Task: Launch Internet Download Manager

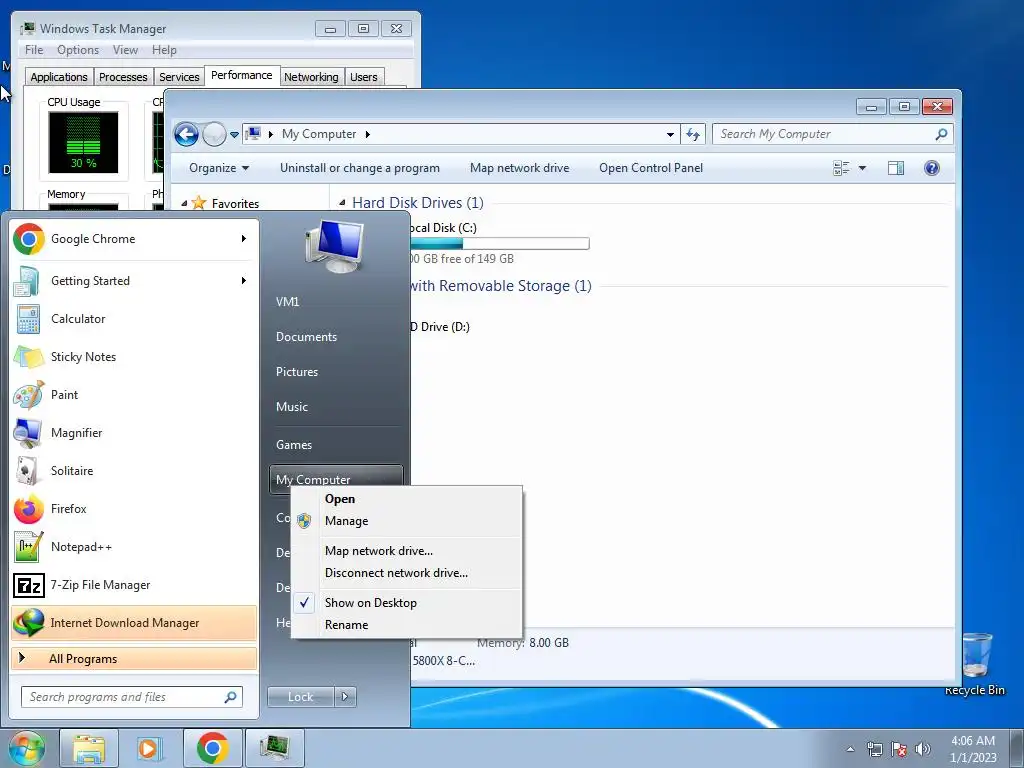Action: (134, 623)
